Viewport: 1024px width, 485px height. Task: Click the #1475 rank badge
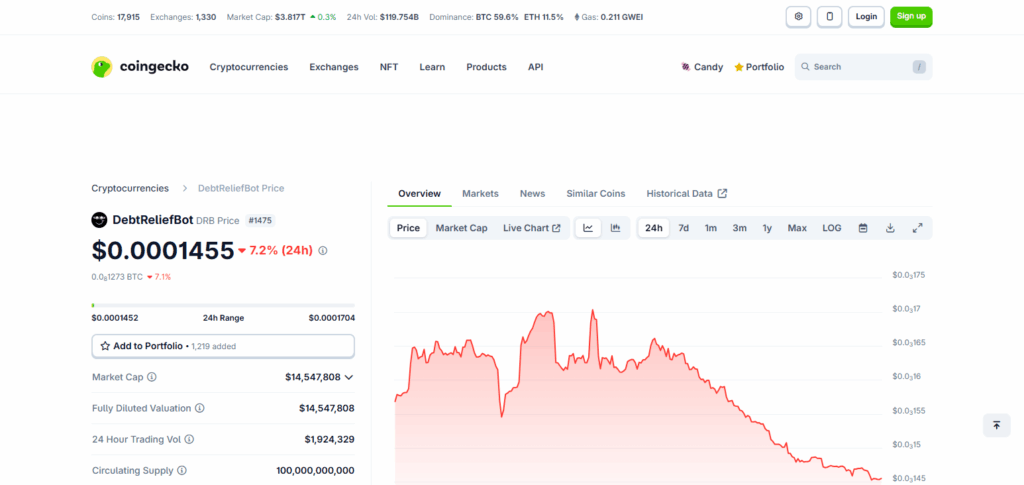[x=261, y=221]
